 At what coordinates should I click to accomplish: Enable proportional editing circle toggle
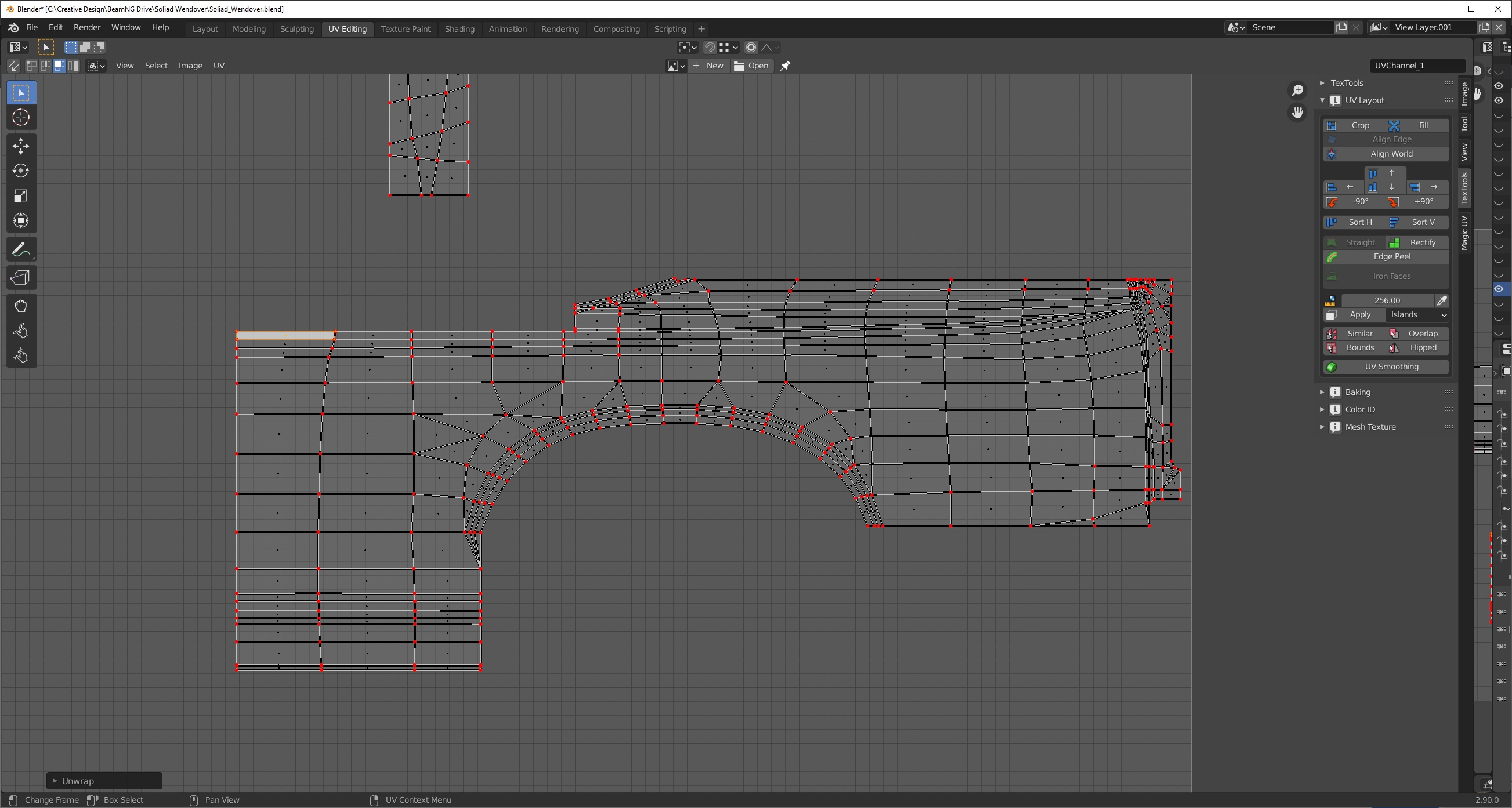click(x=751, y=48)
